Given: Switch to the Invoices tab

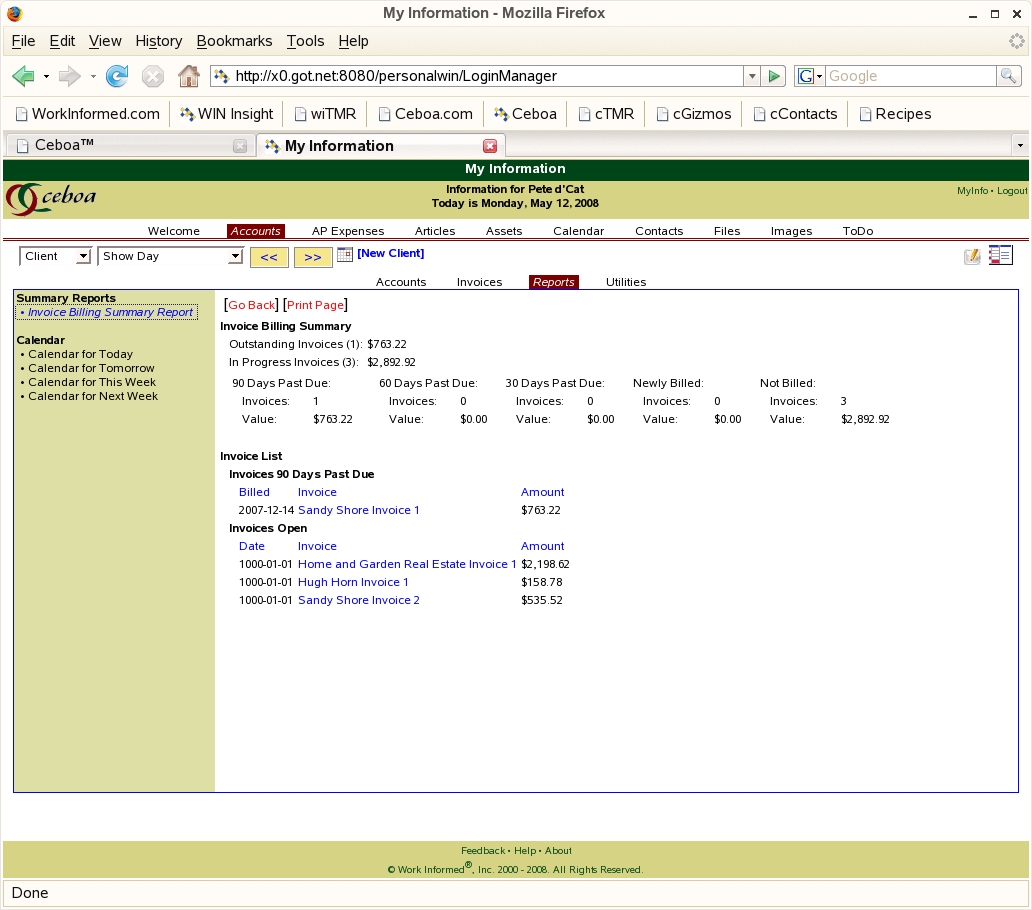Looking at the screenshot, I should [479, 282].
